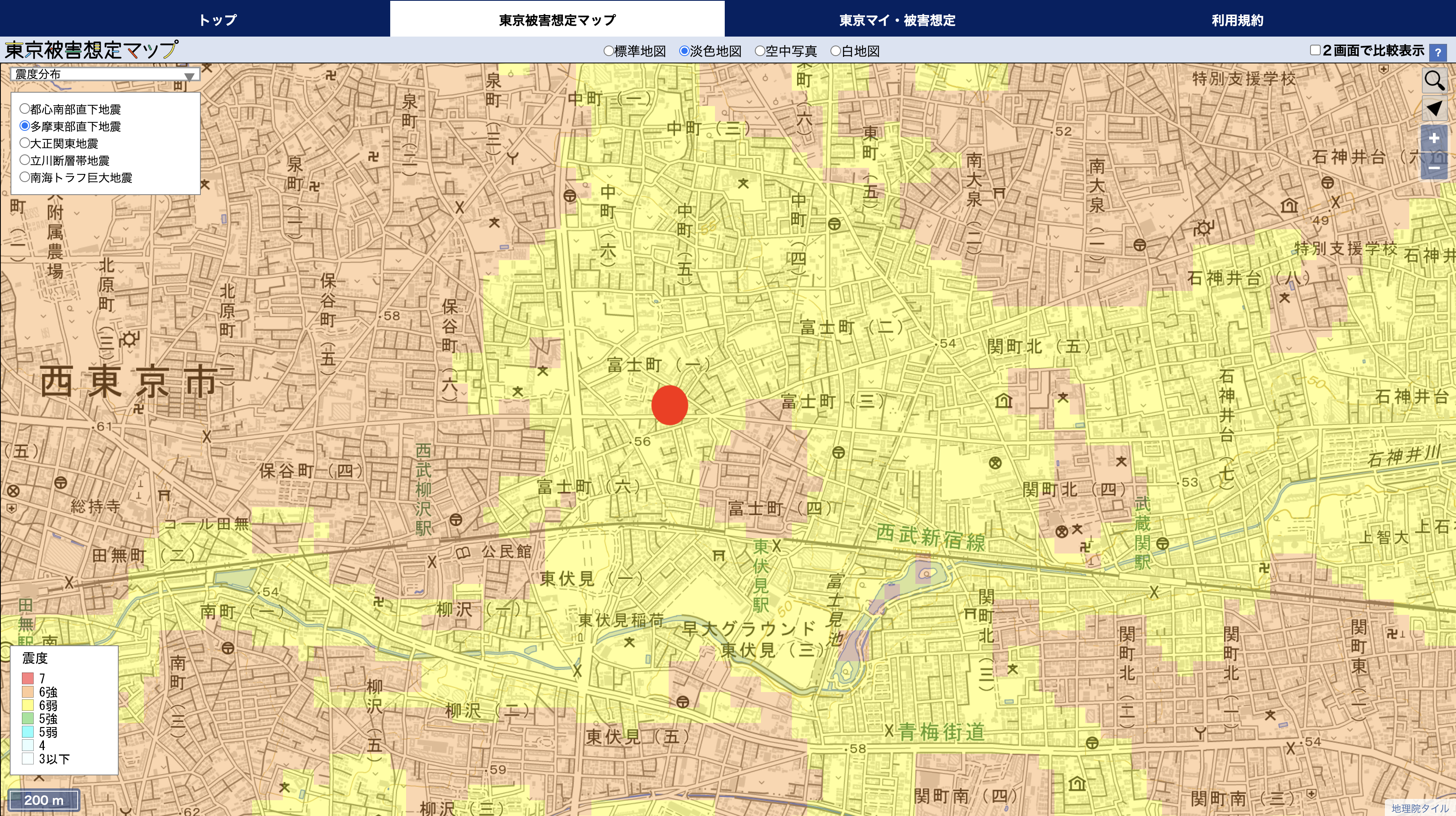1456x816 pixels.
Task: Click the 総持寺 temple label
Action: (x=95, y=506)
